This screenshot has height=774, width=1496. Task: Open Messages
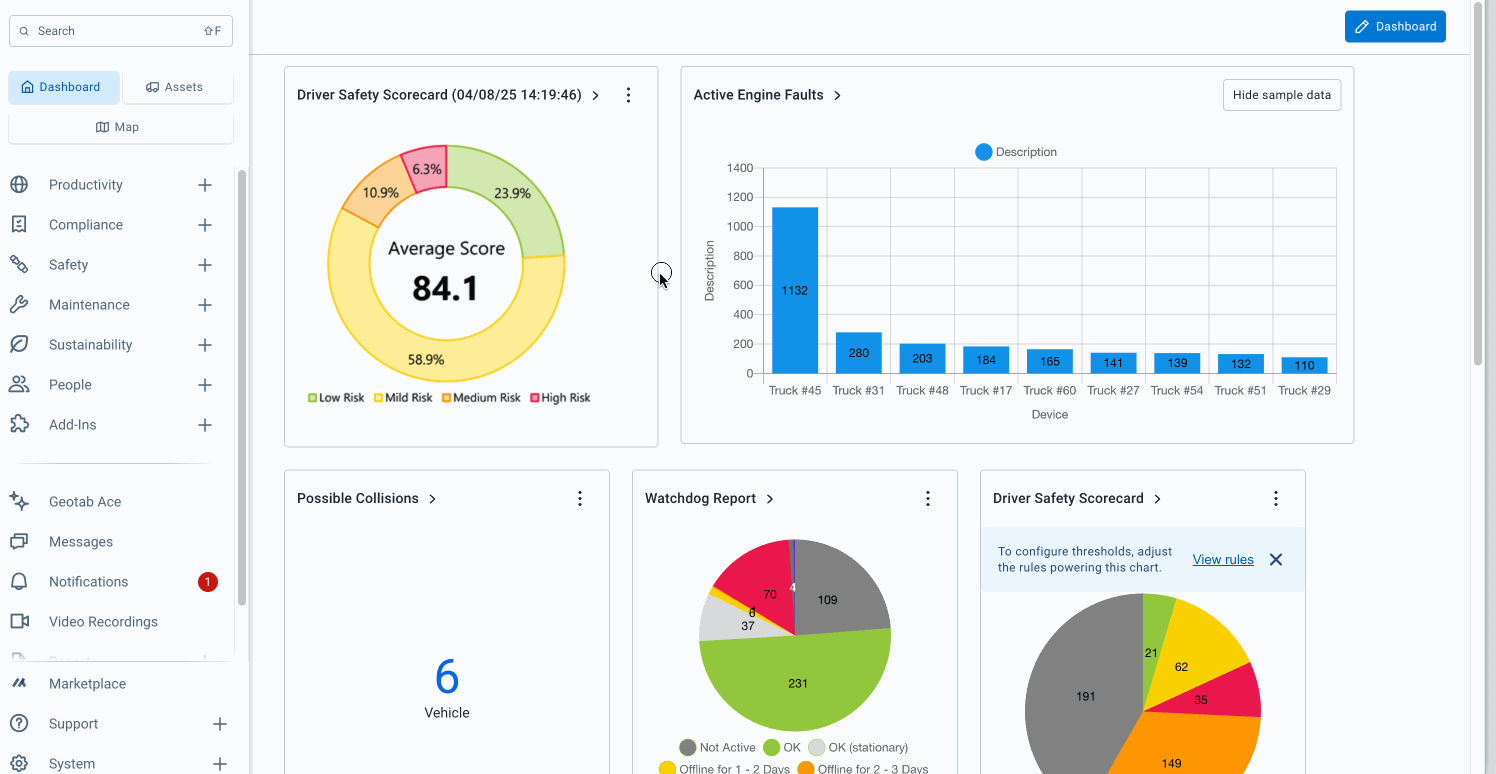coord(82,541)
